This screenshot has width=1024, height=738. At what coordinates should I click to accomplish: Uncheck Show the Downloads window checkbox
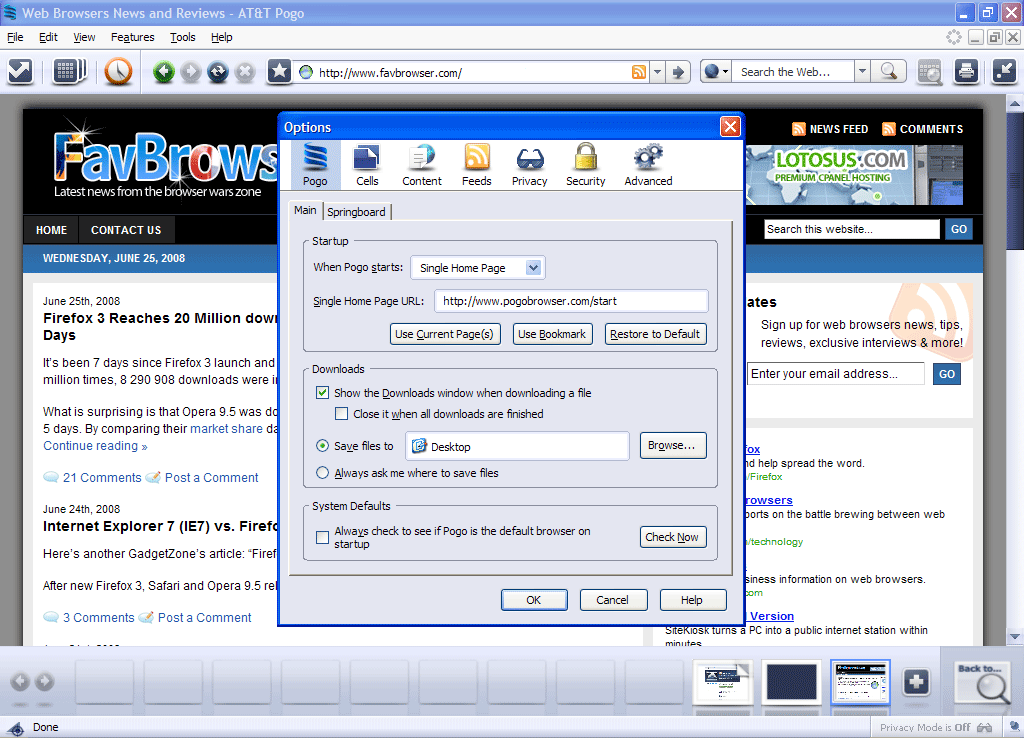[x=323, y=393]
